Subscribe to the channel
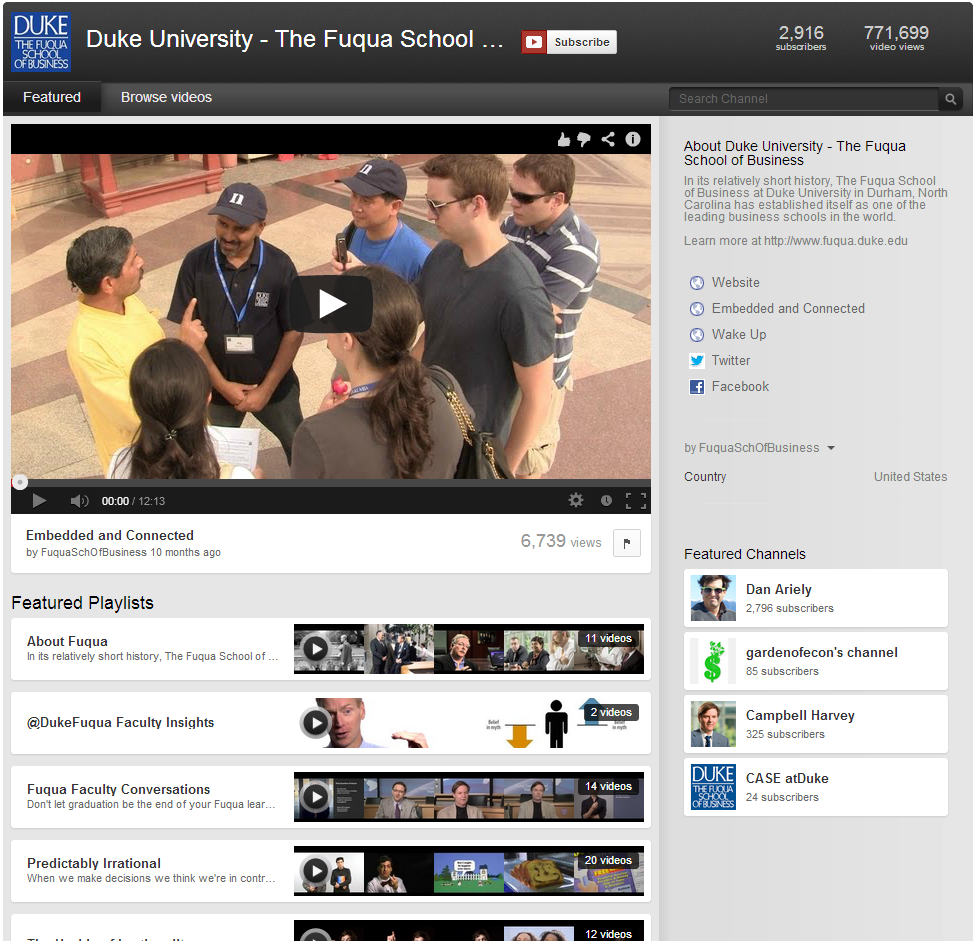 569,42
